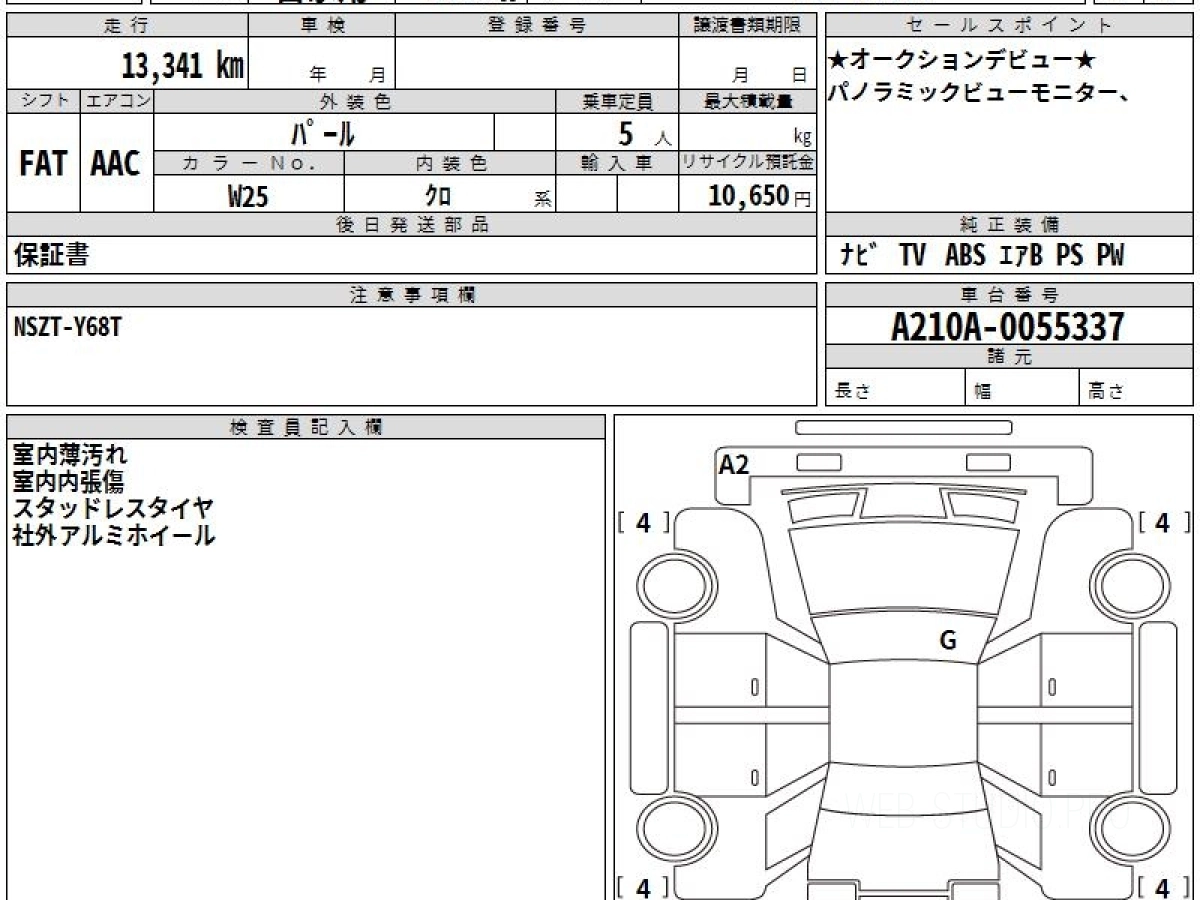
Task: Click the 譲渡書類期限 header
Action: point(747,26)
